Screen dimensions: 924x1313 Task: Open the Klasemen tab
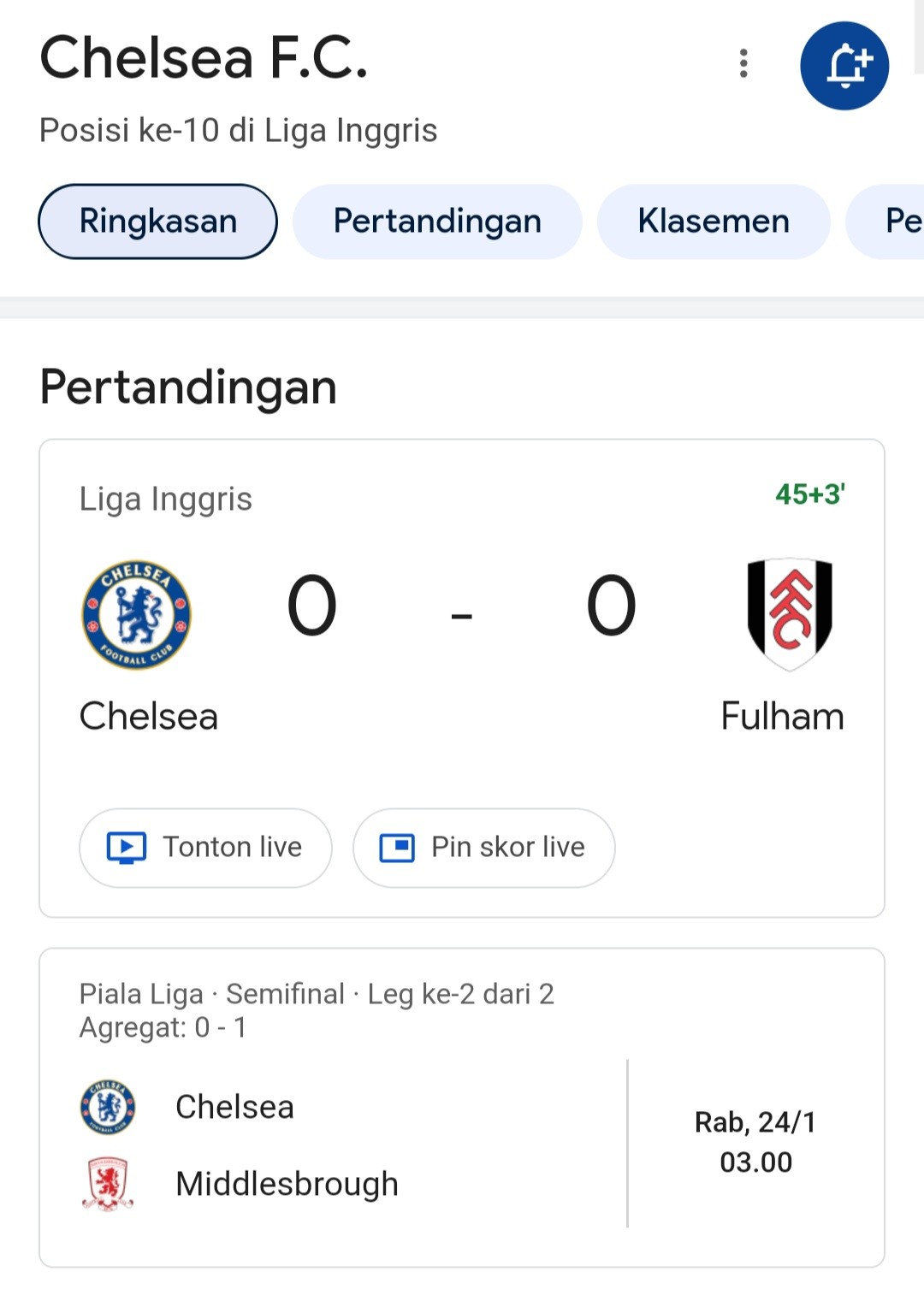tap(714, 222)
